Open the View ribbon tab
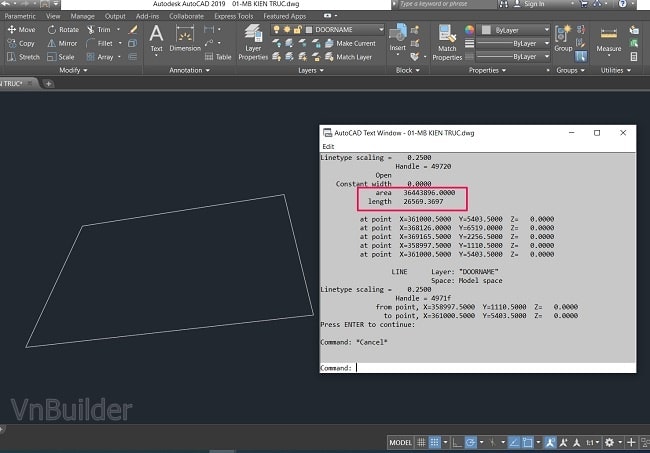The image size is (650, 453). click(53, 16)
